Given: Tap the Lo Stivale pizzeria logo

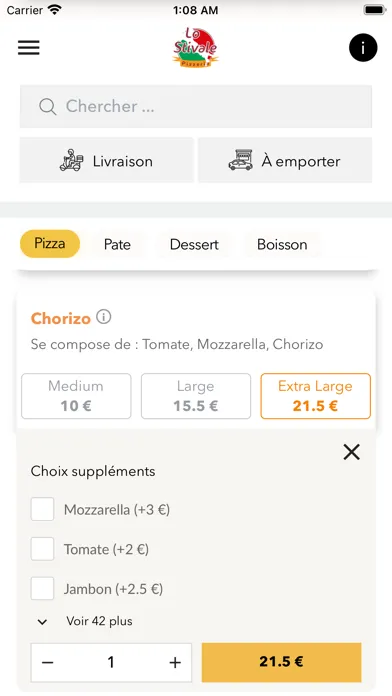Looking at the screenshot, I should (195, 47).
